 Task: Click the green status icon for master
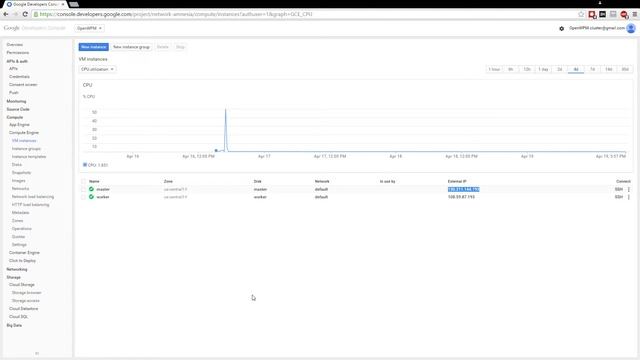(x=91, y=189)
